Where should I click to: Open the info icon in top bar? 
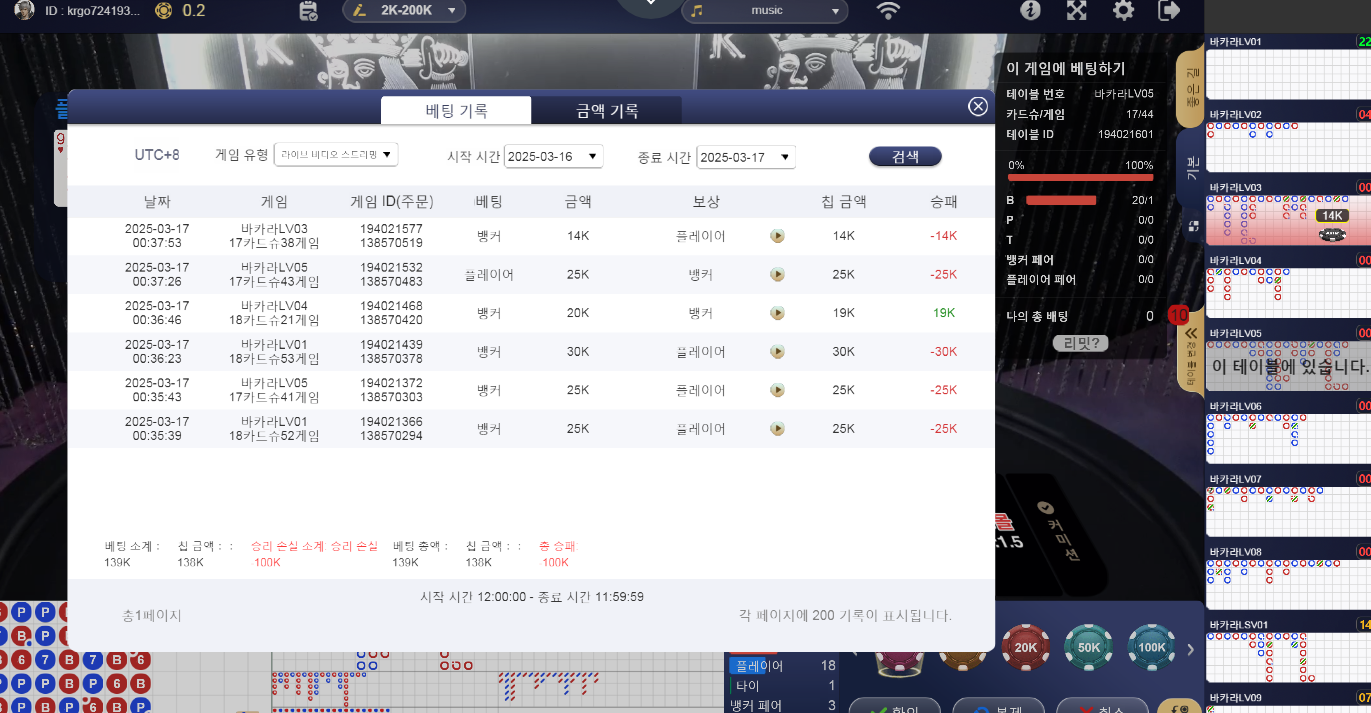[x=1030, y=11]
